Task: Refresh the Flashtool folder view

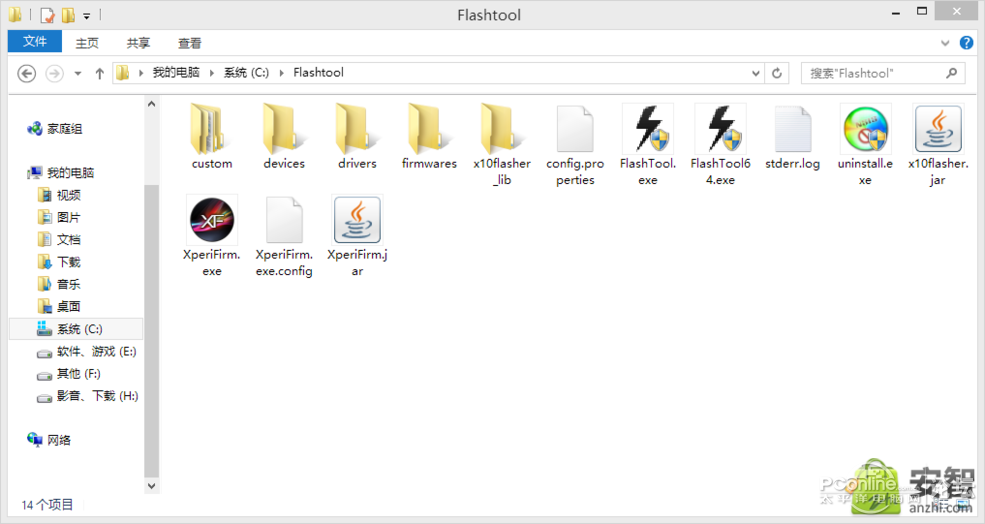Action: pos(777,73)
